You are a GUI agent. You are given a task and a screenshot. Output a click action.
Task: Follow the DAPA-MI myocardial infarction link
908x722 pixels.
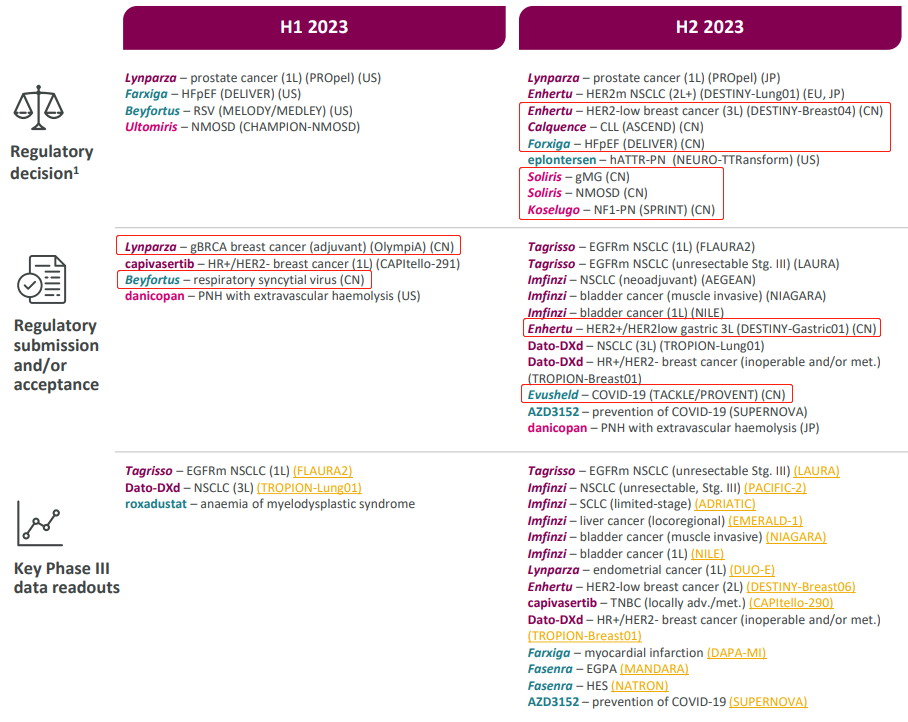pyautogui.click(x=737, y=653)
